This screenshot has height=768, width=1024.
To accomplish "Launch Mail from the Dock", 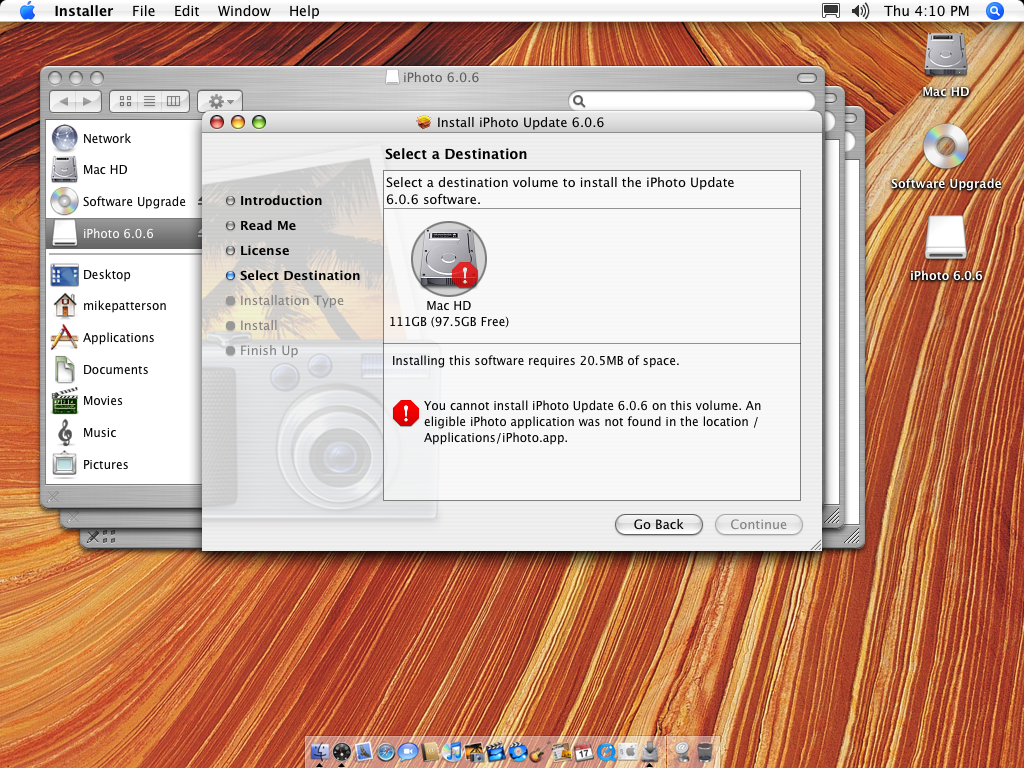I will (x=364, y=752).
